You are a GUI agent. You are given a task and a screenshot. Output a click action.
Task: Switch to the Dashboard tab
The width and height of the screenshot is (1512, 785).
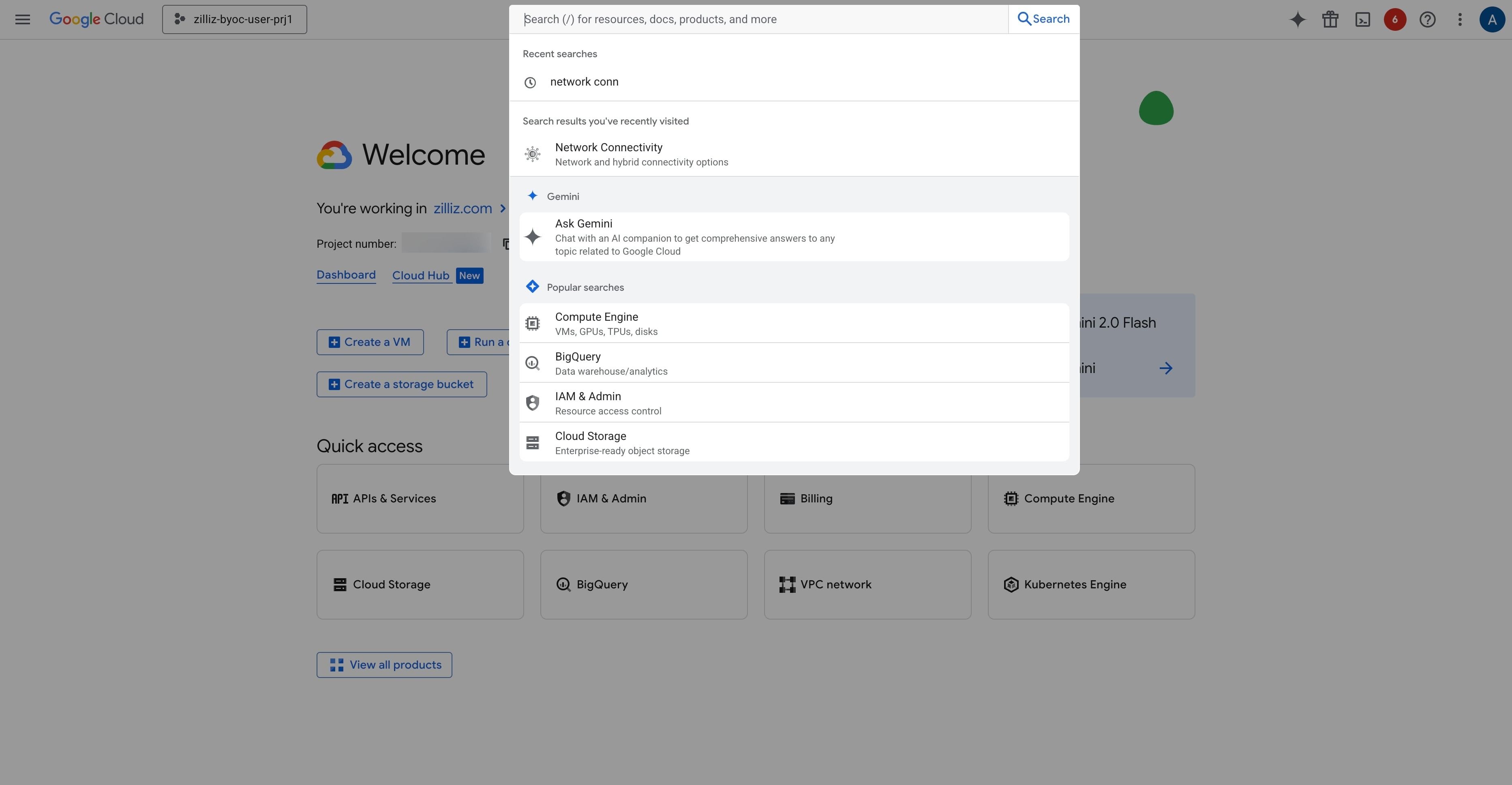pos(346,275)
